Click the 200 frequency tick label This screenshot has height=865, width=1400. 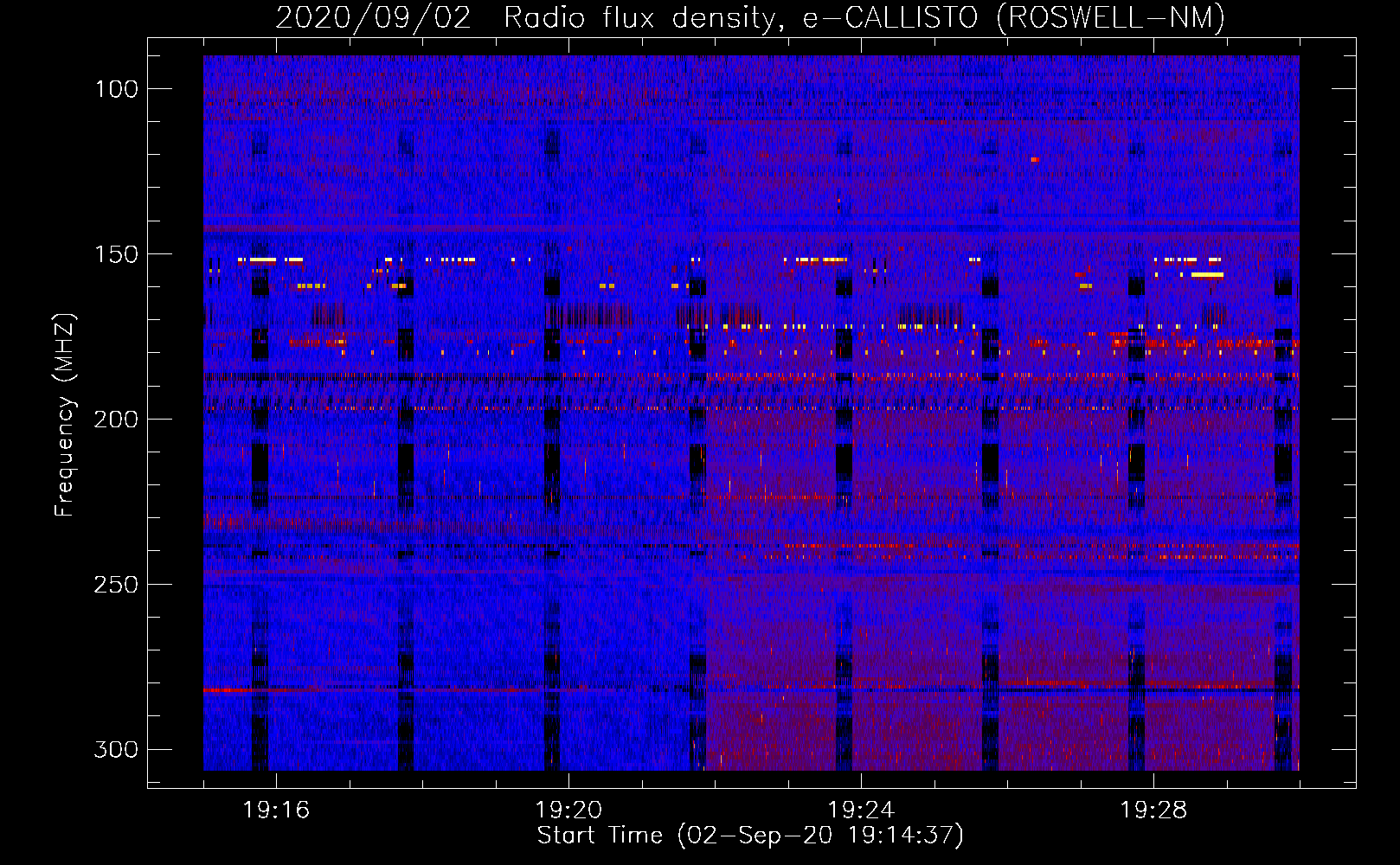(116, 420)
